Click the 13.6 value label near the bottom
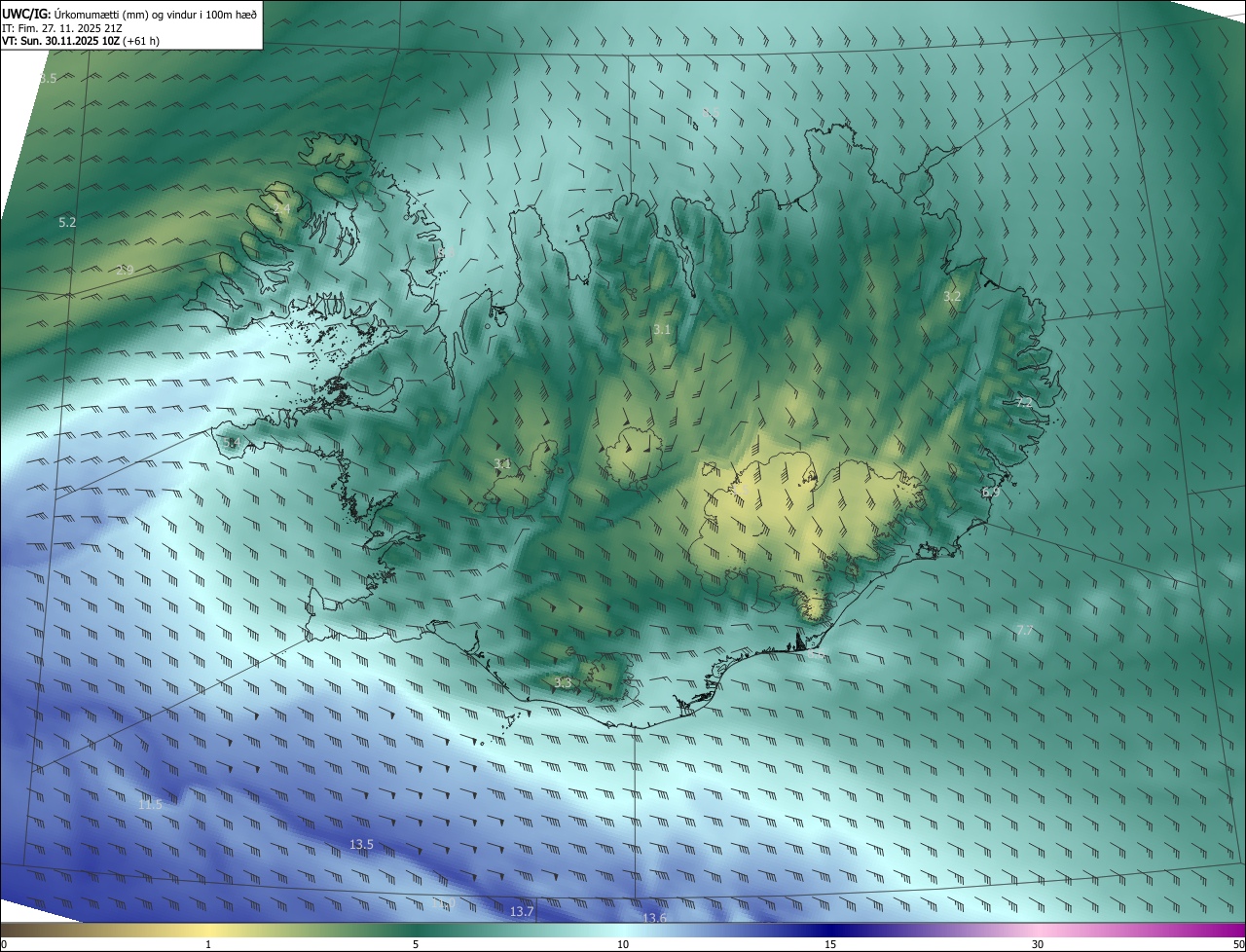The height and width of the screenshot is (952, 1246). point(654,918)
